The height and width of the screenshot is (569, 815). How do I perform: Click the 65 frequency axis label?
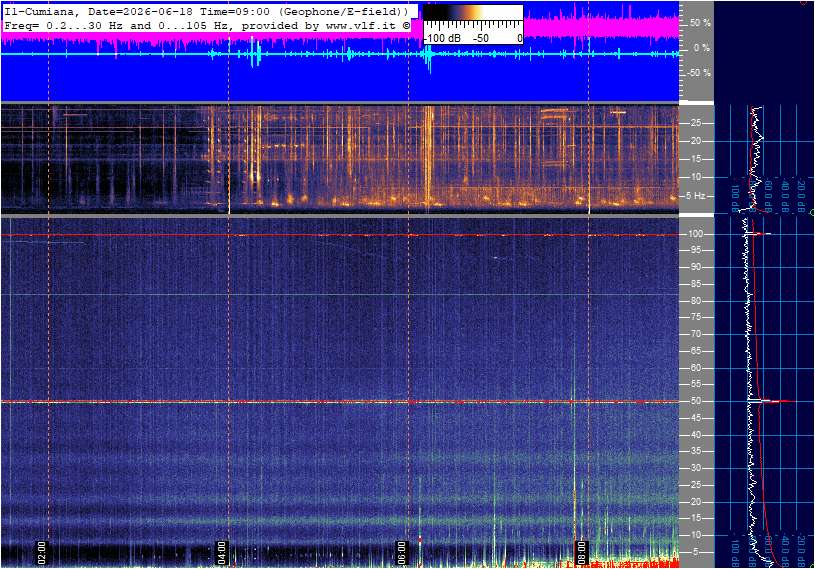coord(695,351)
